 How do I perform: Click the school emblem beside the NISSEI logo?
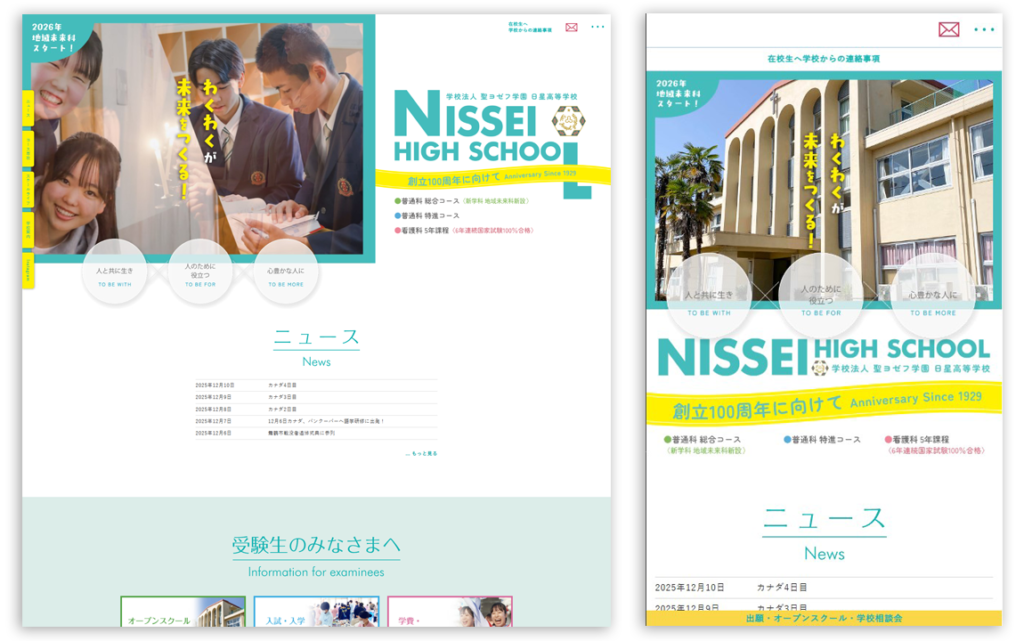pos(566,122)
